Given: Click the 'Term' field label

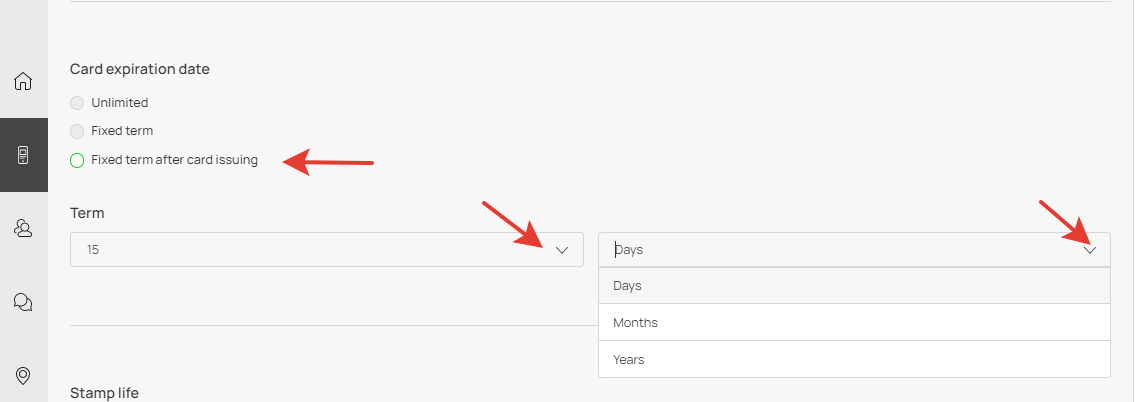Looking at the screenshot, I should click(87, 213).
